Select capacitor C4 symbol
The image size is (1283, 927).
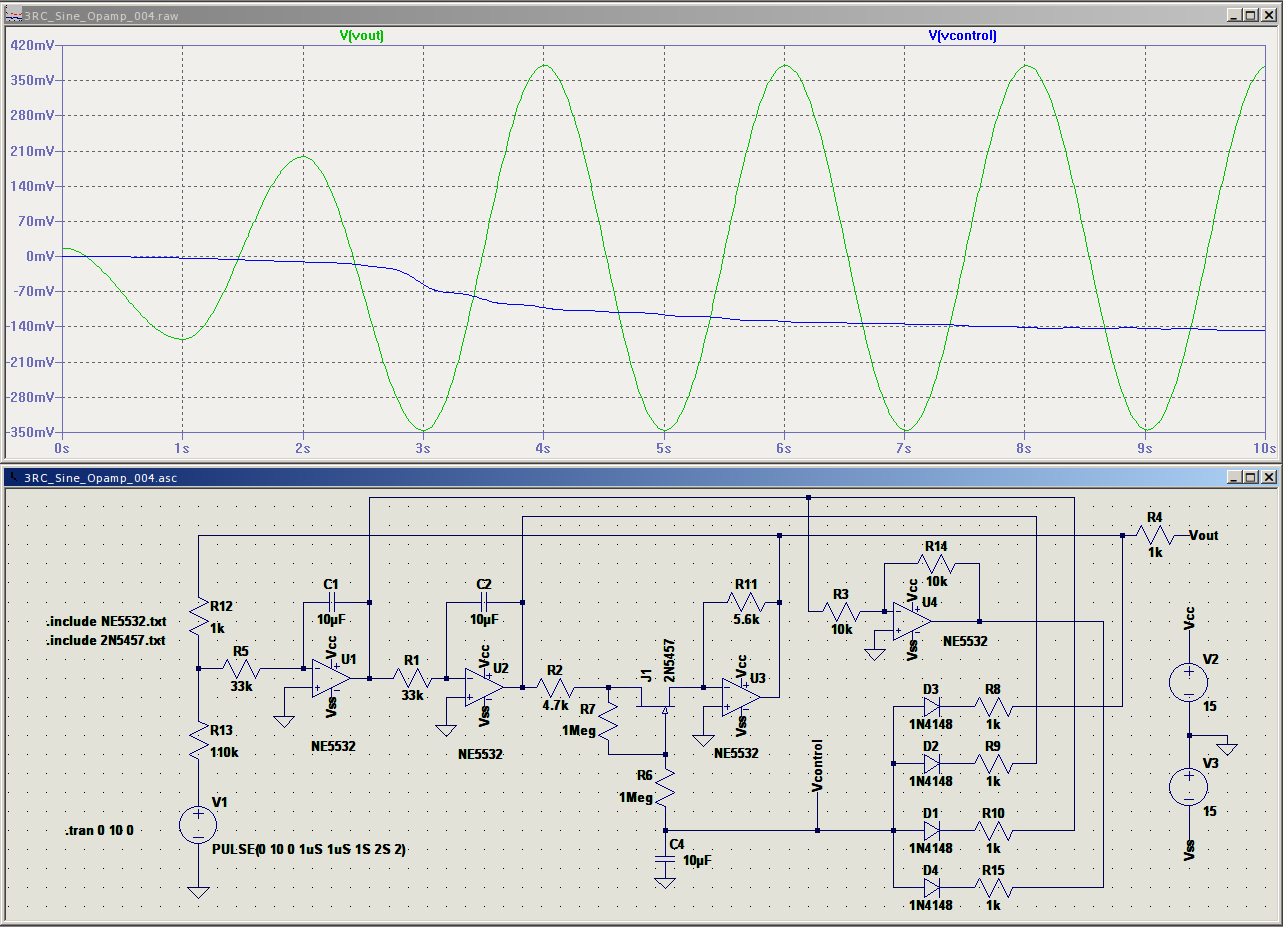pyautogui.click(x=665, y=858)
